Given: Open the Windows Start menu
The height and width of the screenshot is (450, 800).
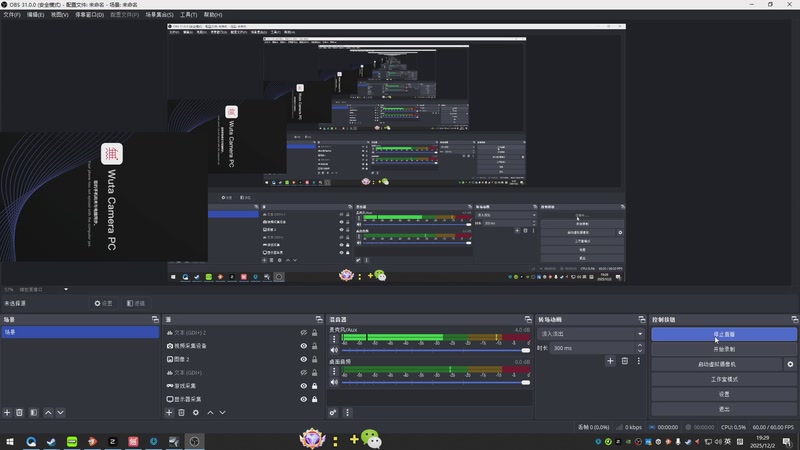Looking at the screenshot, I should [x=10, y=441].
